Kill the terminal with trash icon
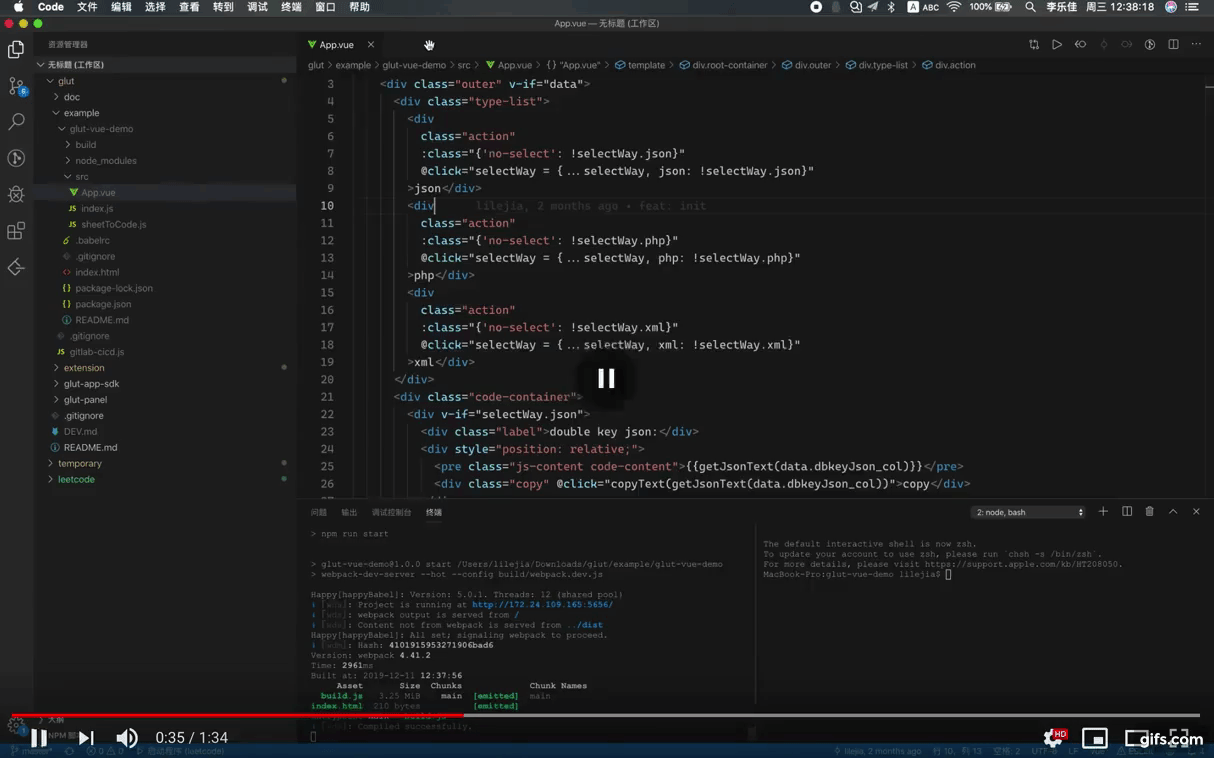Screen dimensions: 1214x758 (x=1150, y=512)
